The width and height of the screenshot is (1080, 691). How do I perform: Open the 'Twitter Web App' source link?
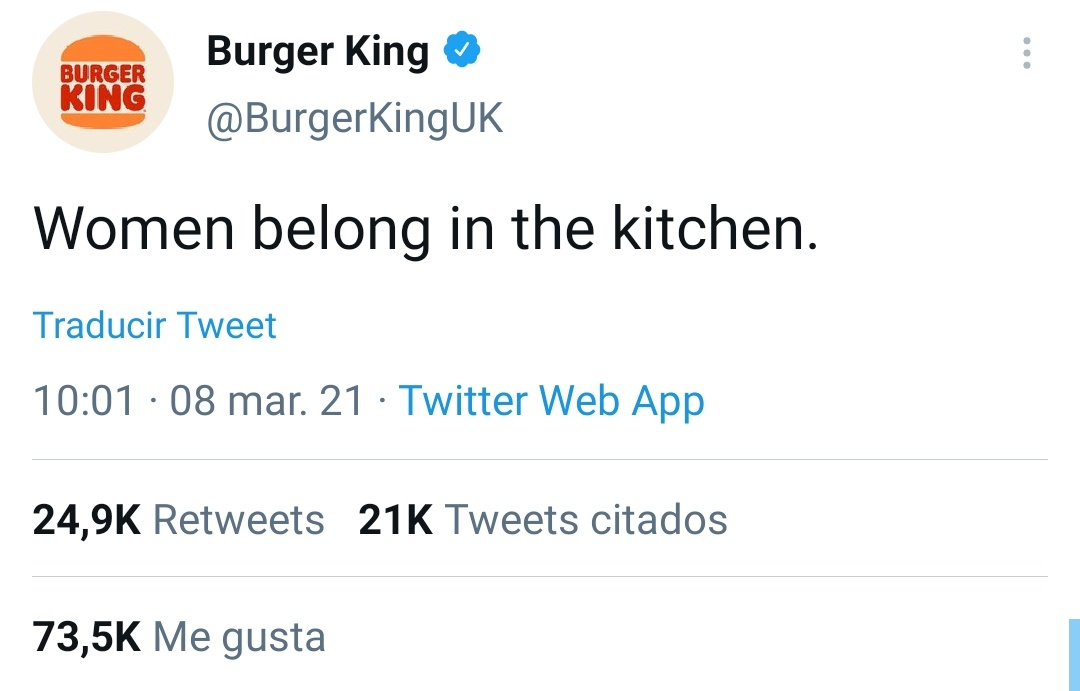[551, 401]
